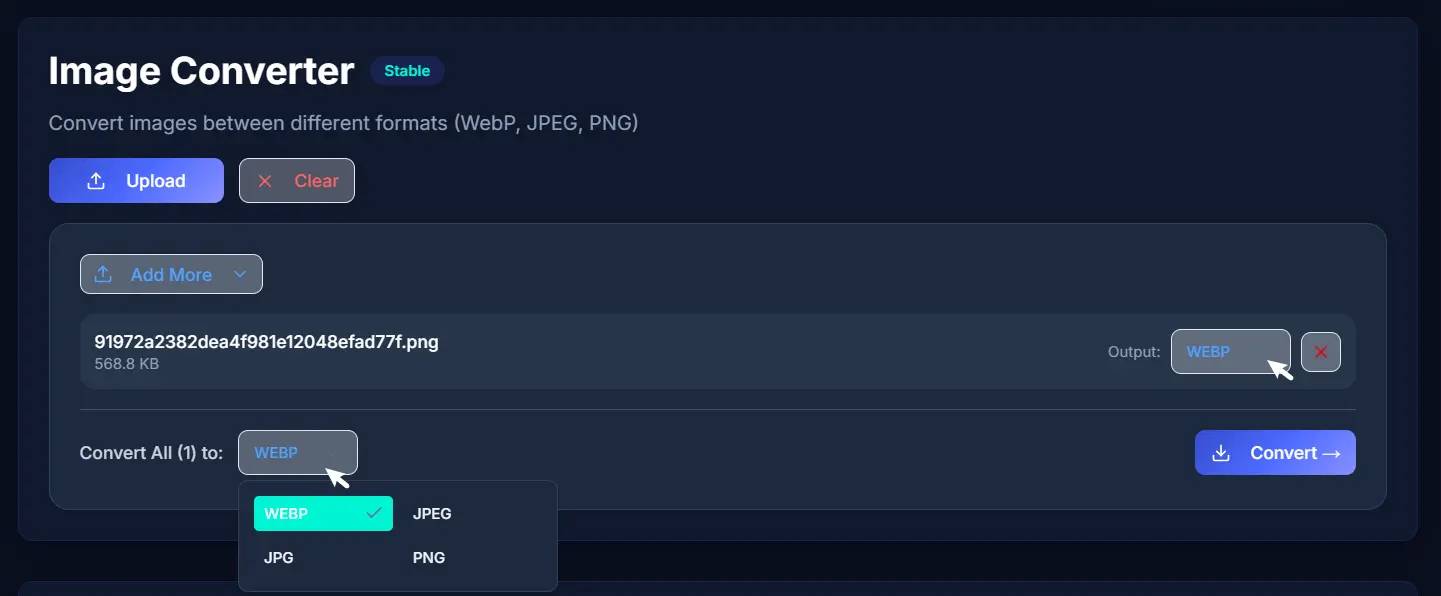1441x596 pixels.
Task: Click the file name 91972a2382dea4f981e12048efad77f.png
Action: (266, 342)
